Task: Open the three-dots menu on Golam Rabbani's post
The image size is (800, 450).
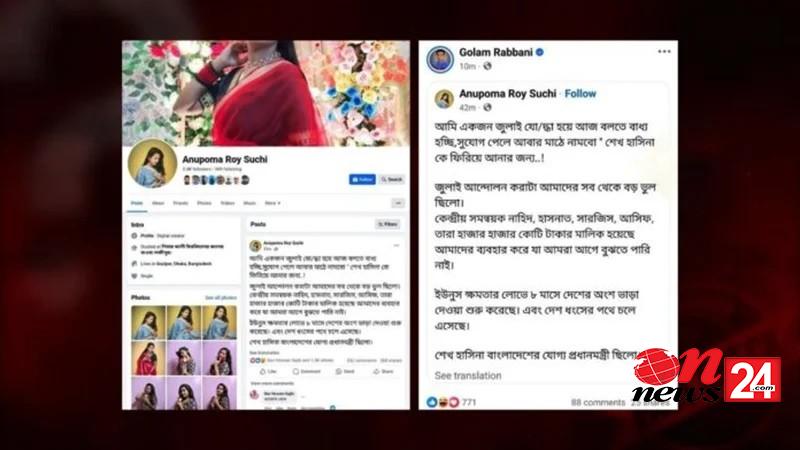Action: [x=664, y=52]
